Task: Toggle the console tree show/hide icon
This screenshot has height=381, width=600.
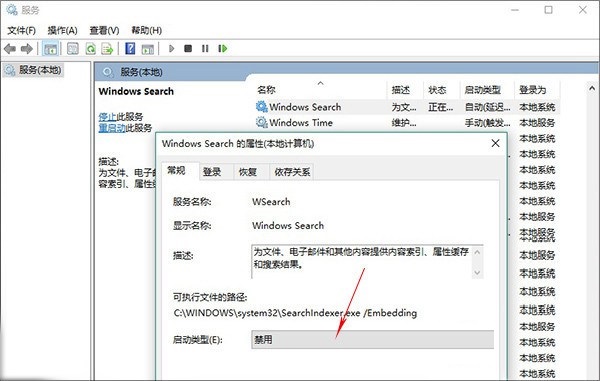Action: [51, 49]
